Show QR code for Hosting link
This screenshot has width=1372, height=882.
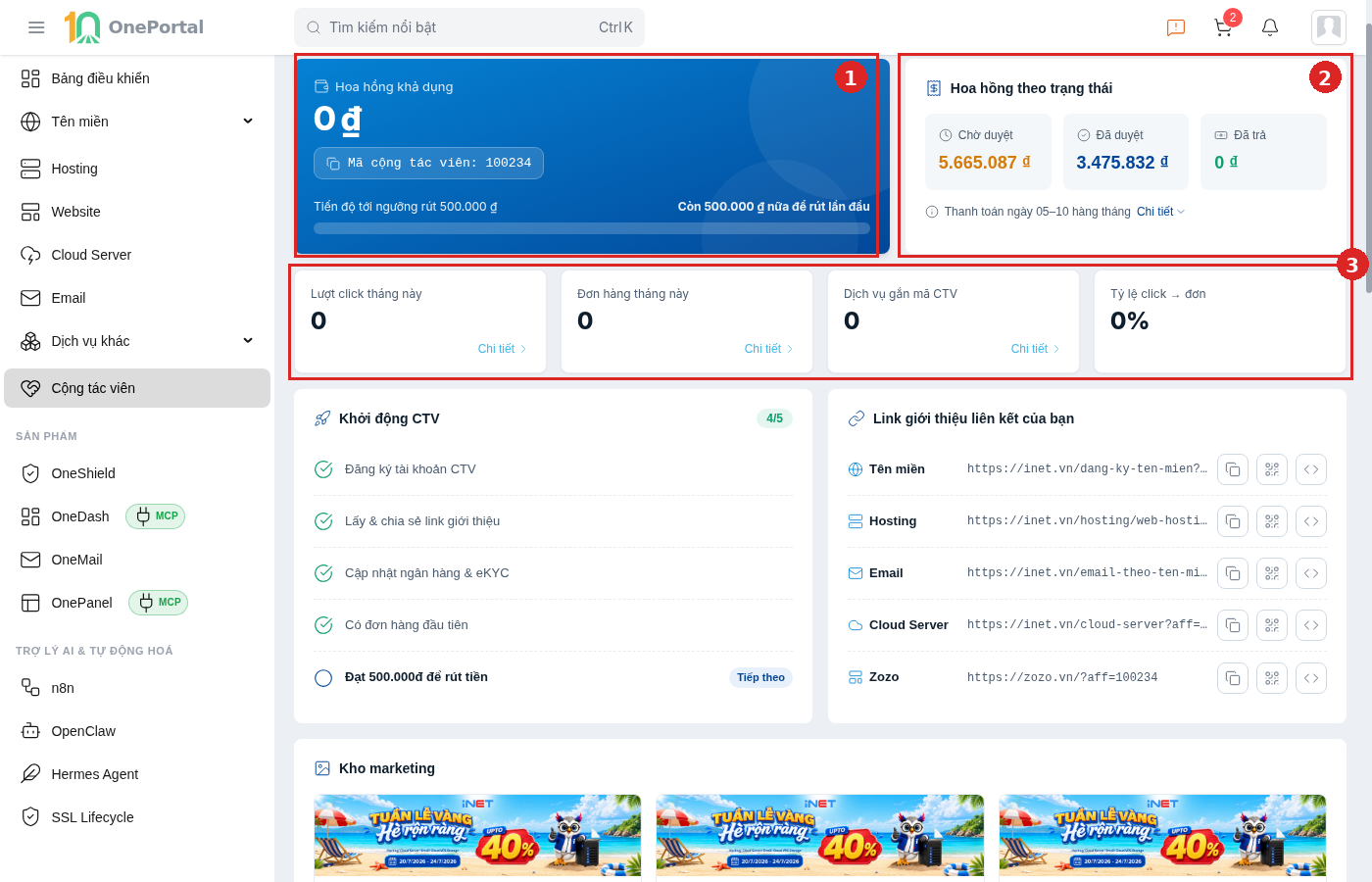click(x=1272, y=521)
